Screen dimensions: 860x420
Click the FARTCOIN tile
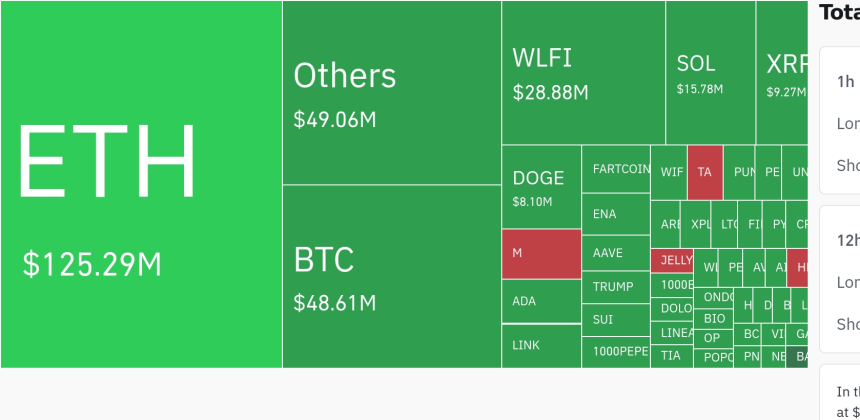(x=616, y=170)
